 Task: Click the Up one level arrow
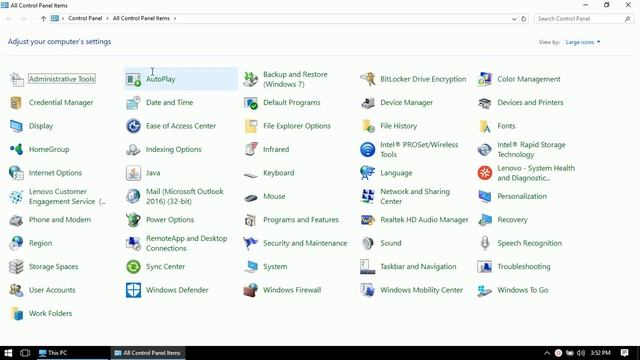coord(43,18)
